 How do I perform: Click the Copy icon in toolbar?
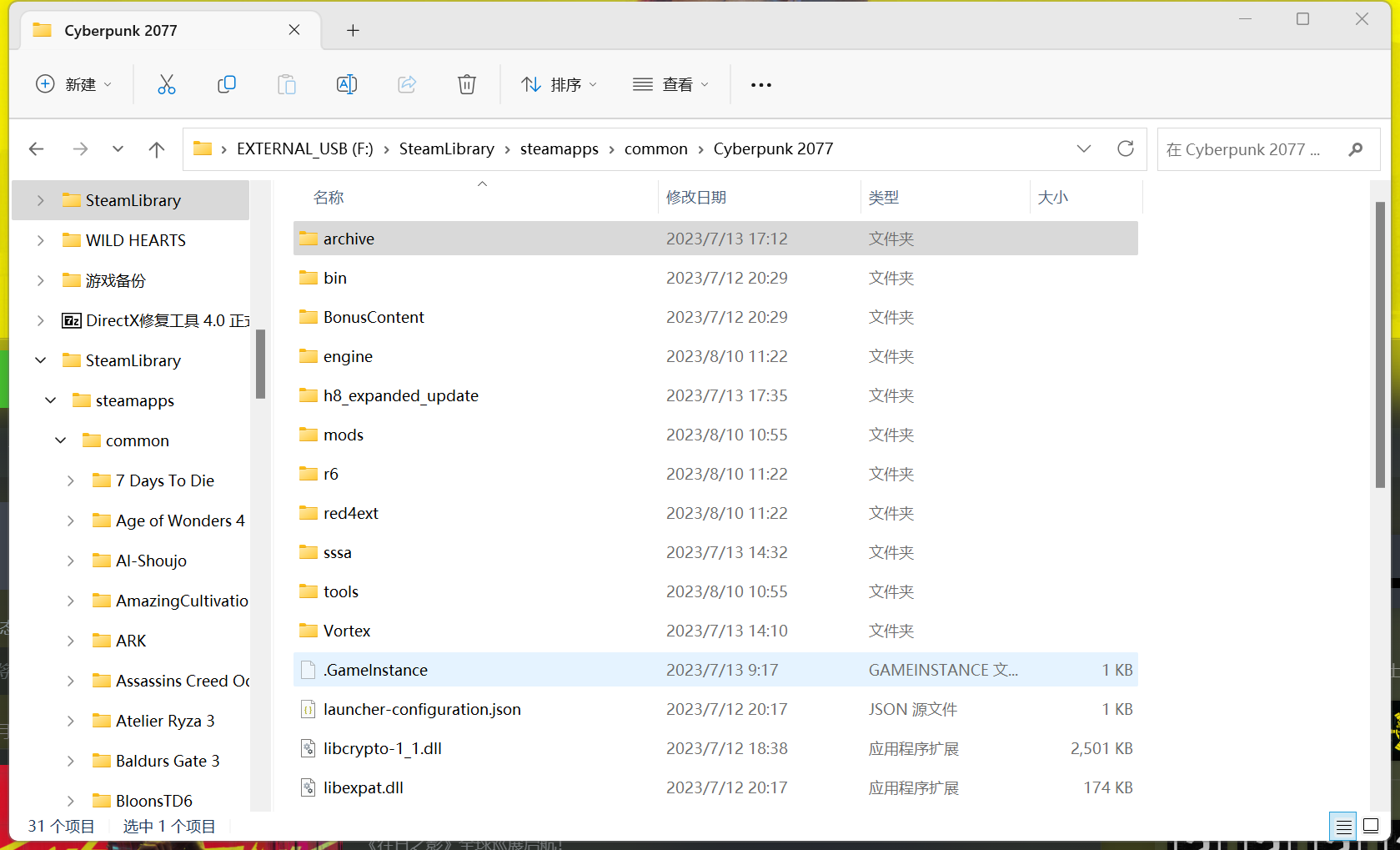(227, 84)
